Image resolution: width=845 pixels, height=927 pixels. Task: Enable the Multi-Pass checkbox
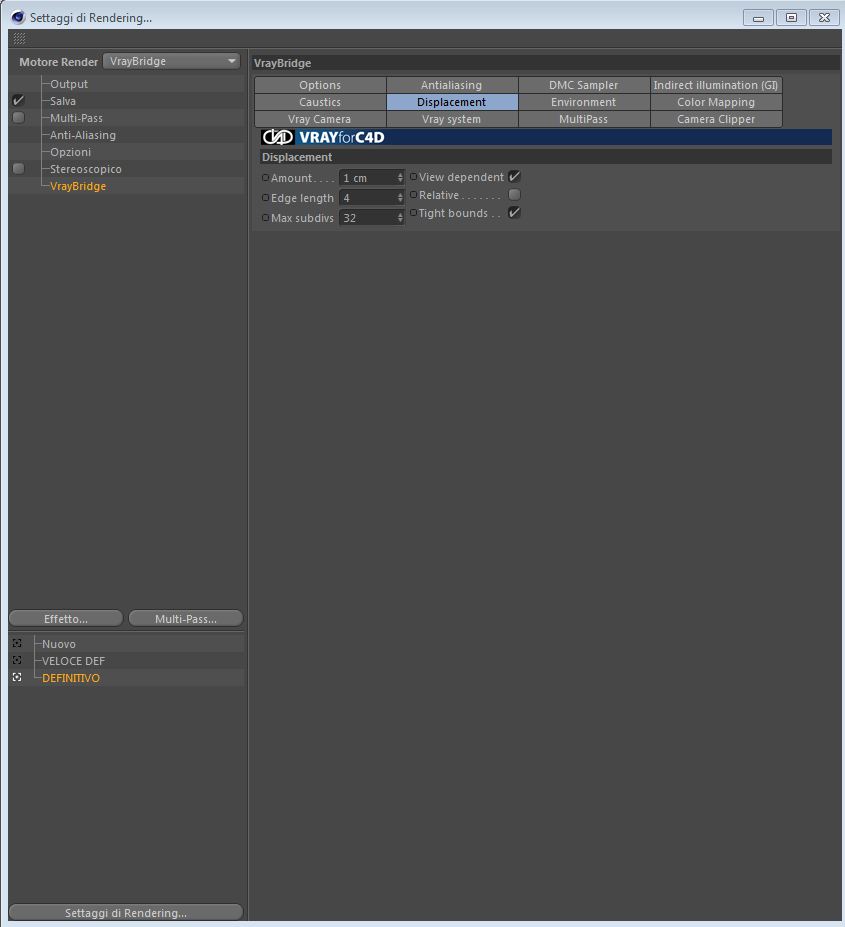(18, 118)
